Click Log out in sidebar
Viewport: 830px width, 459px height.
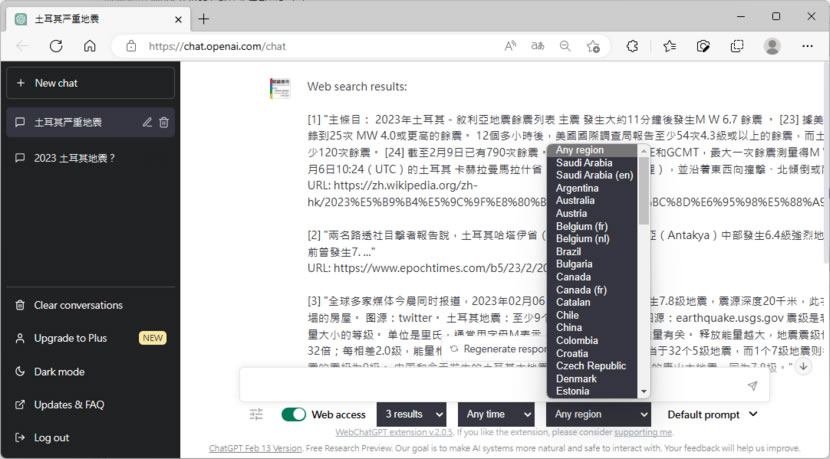point(90,437)
